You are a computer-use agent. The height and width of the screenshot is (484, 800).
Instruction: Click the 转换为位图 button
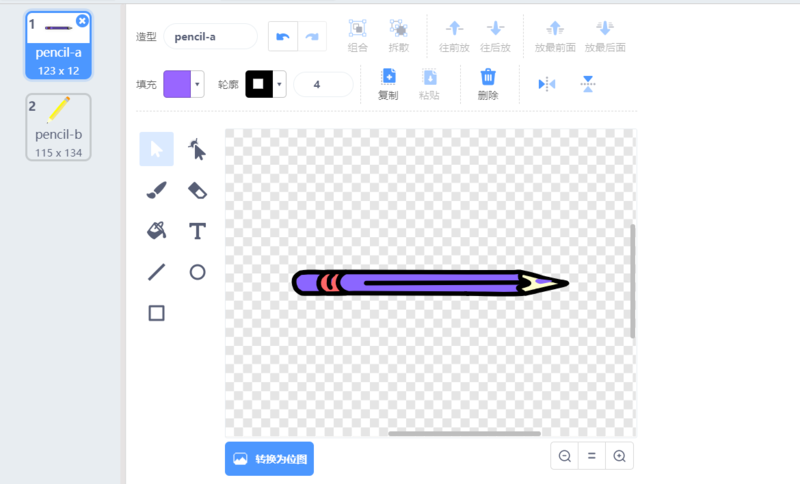click(x=269, y=459)
